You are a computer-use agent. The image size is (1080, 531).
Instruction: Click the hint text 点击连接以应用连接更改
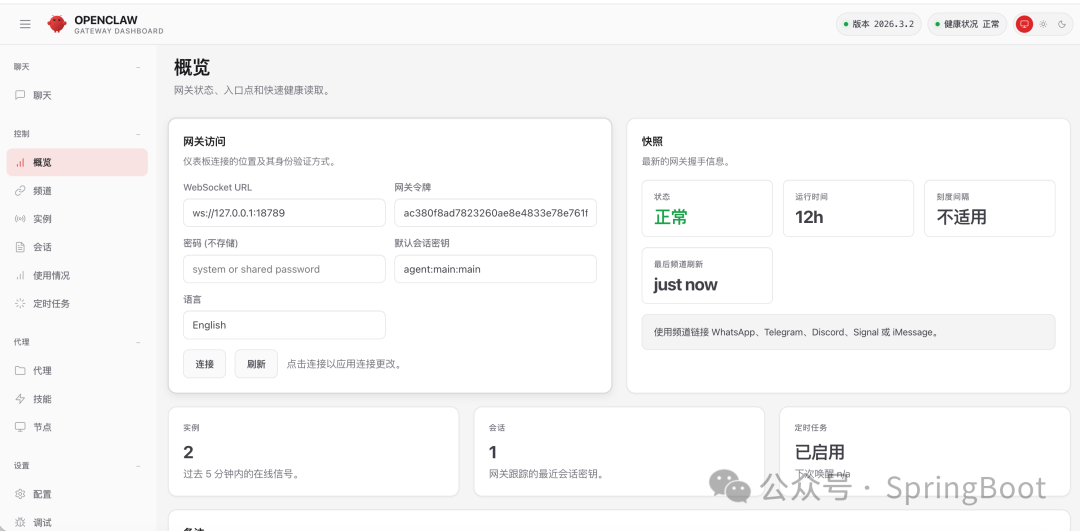point(344,364)
